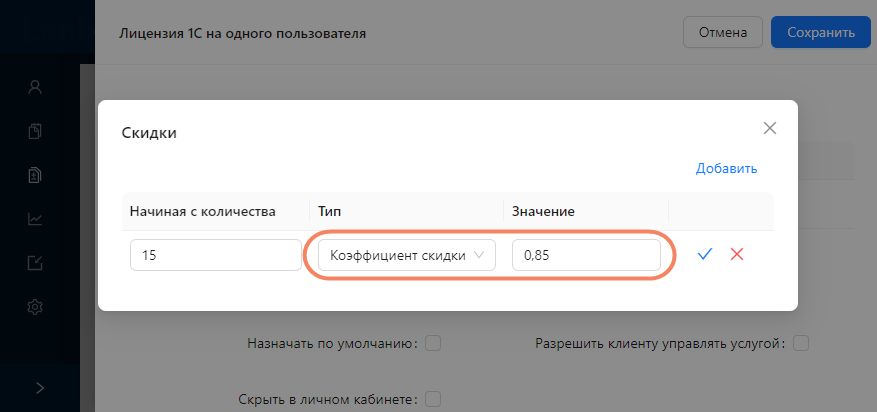Toggle Скрыть в личном кабинете checkbox
This screenshot has height=412, width=877.
[x=433, y=399]
